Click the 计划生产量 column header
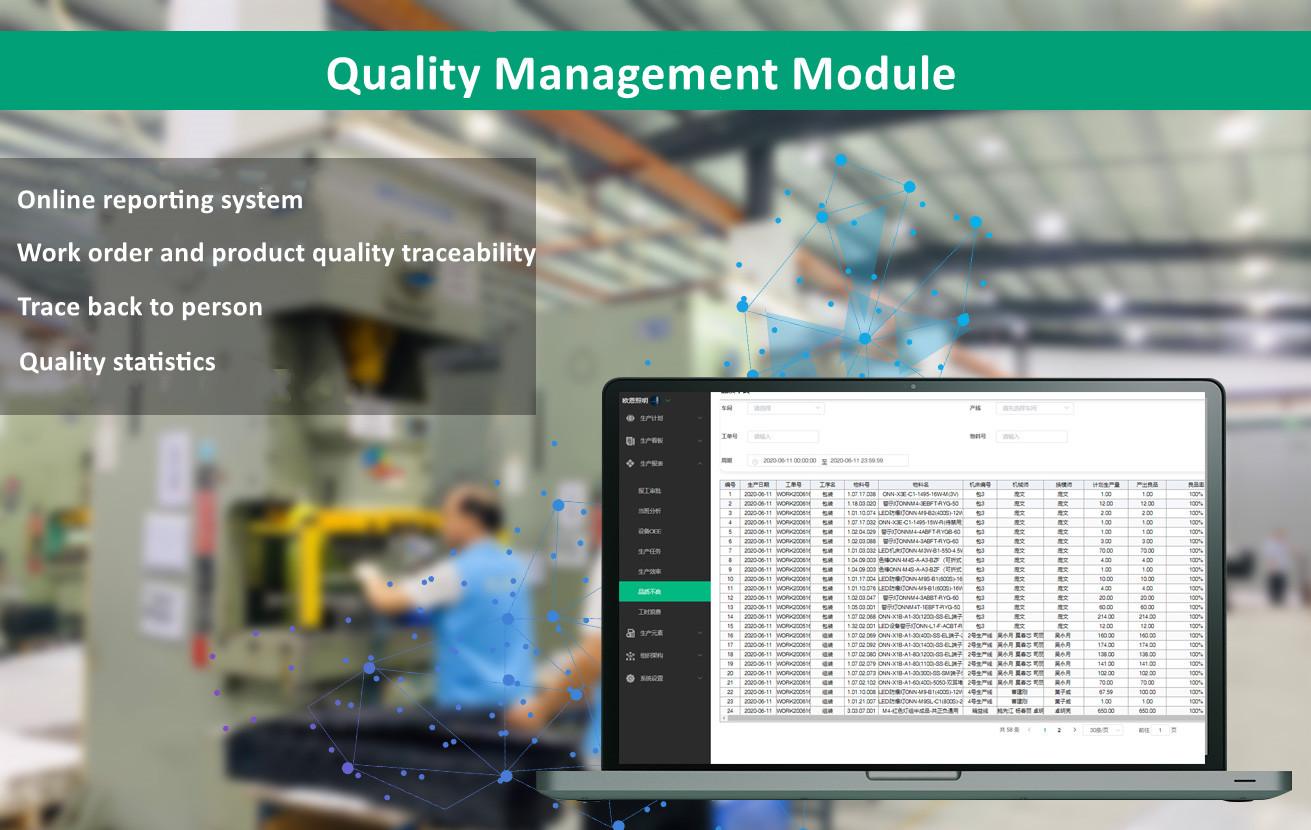 point(1106,484)
